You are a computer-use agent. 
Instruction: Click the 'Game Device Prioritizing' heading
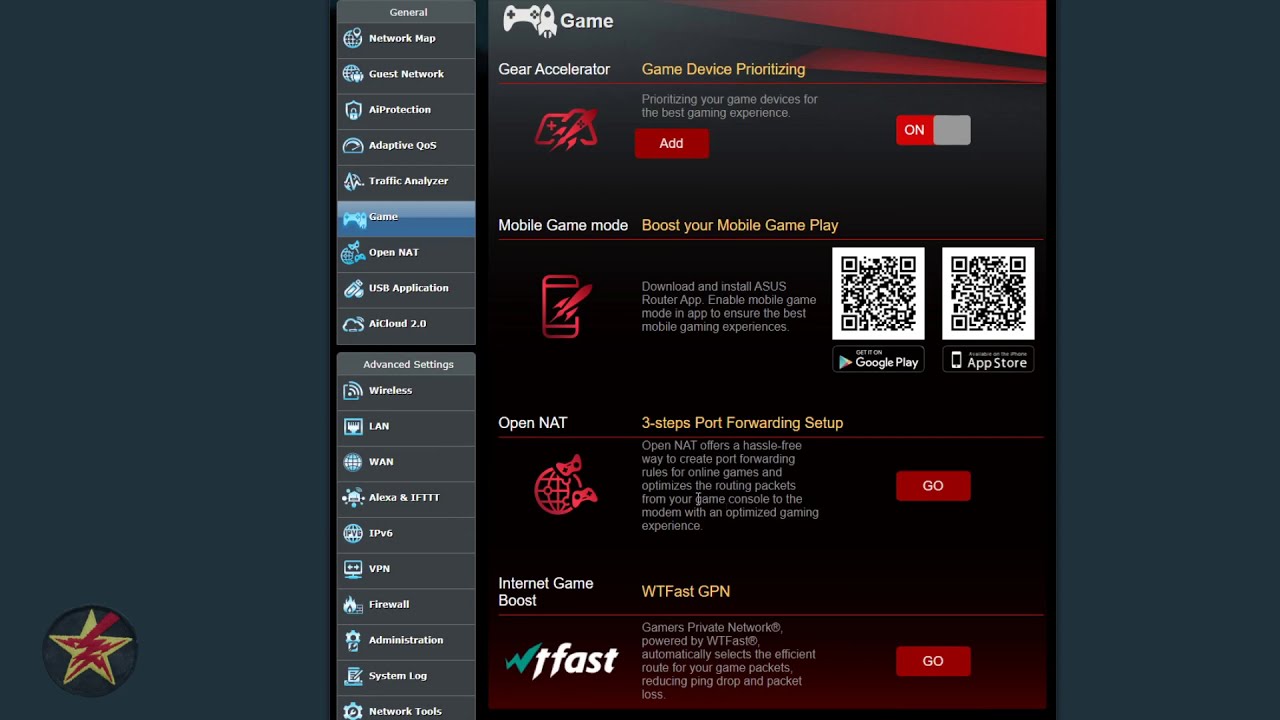[x=723, y=69]
